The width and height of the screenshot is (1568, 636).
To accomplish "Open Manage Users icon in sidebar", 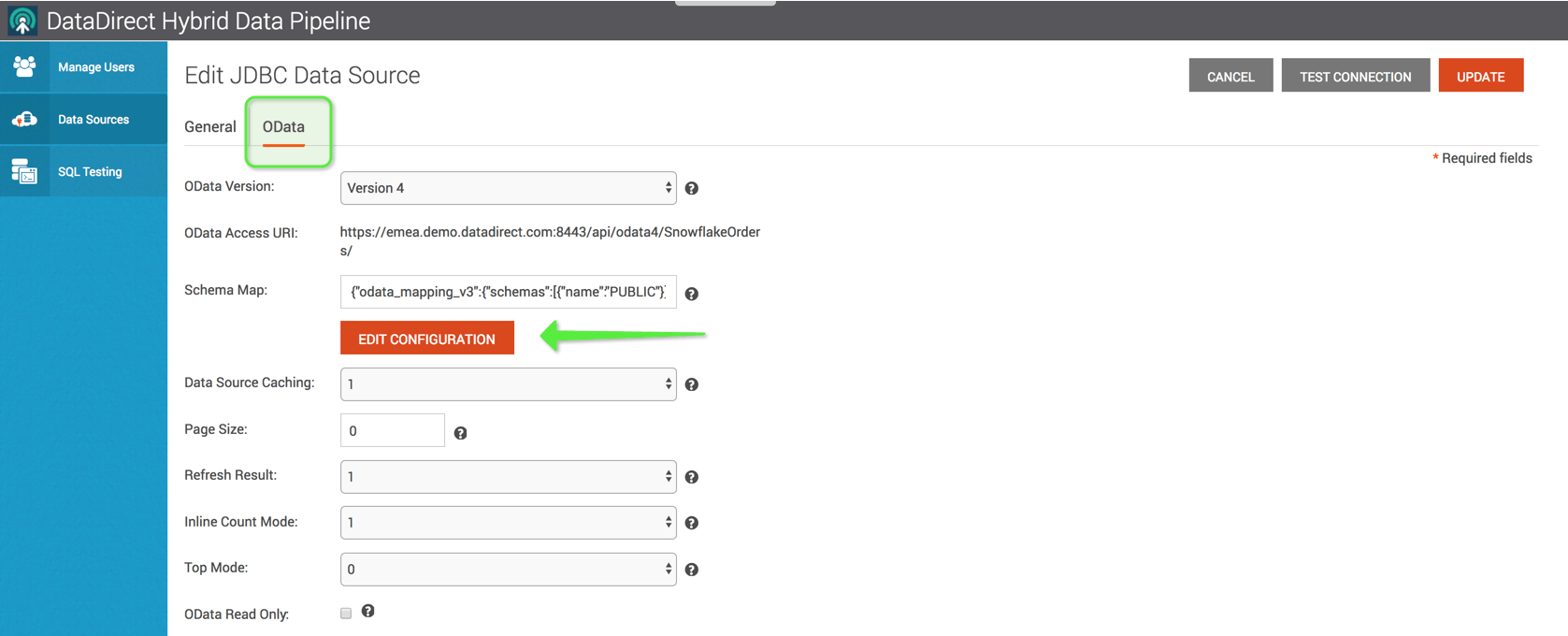I will pyautogui.click(x=24, y=66).
